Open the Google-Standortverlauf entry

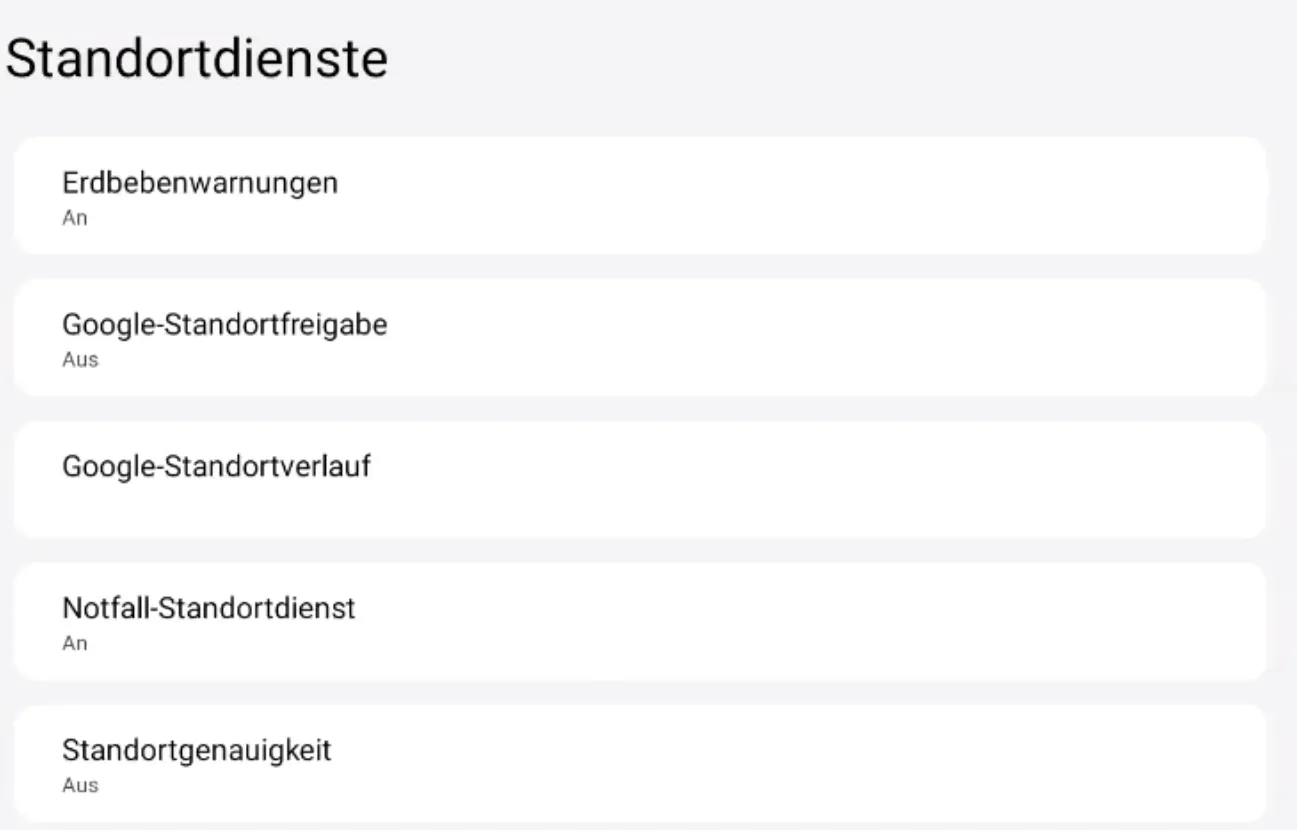pyautogui.click(x=640, y=480)
